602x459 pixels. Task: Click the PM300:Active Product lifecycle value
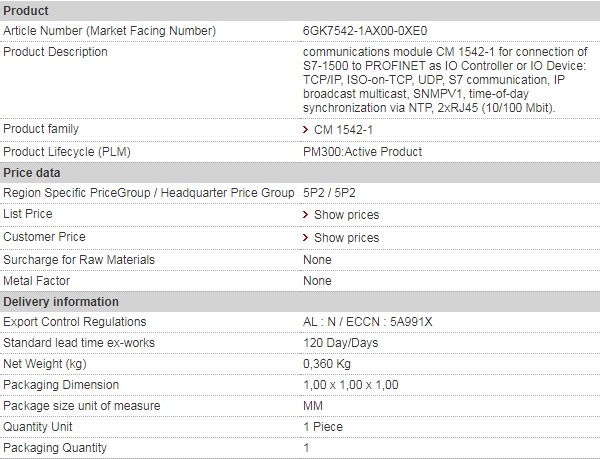[x=362, y=152]
